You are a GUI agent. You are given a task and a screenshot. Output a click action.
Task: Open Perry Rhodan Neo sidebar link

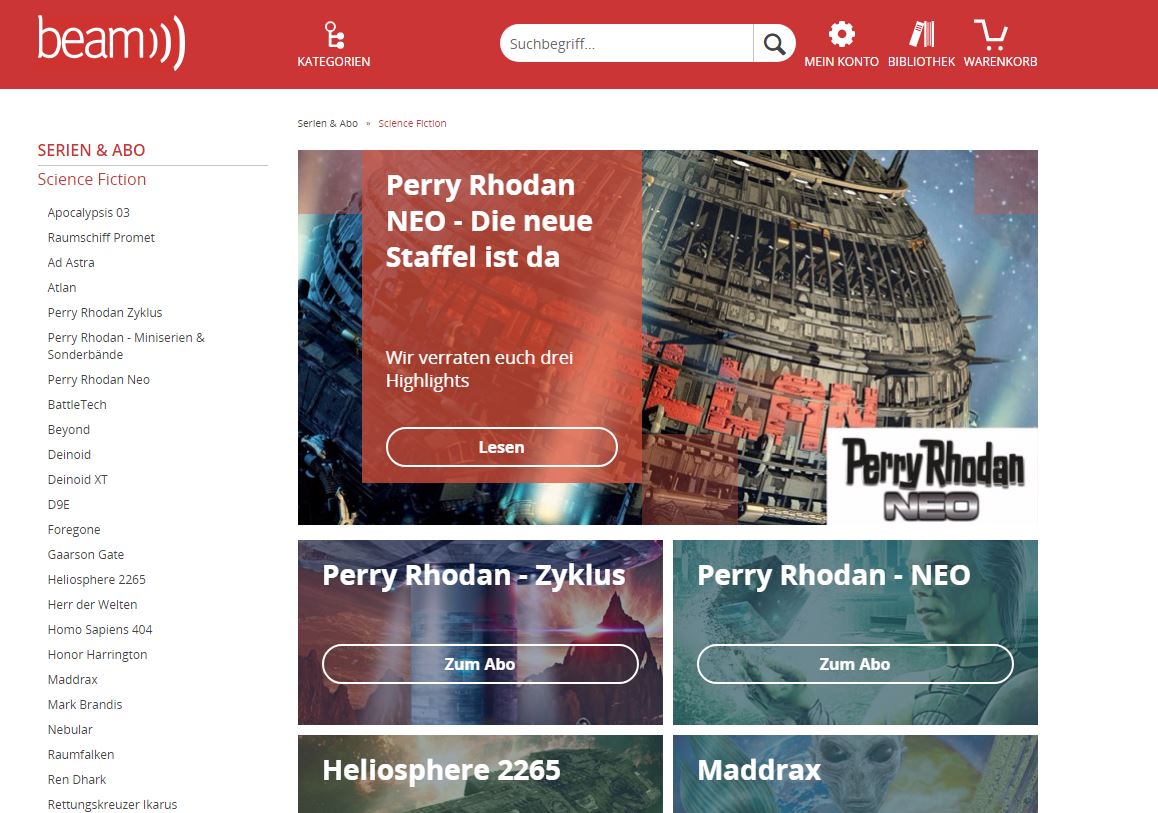click(x=99, y=380)
